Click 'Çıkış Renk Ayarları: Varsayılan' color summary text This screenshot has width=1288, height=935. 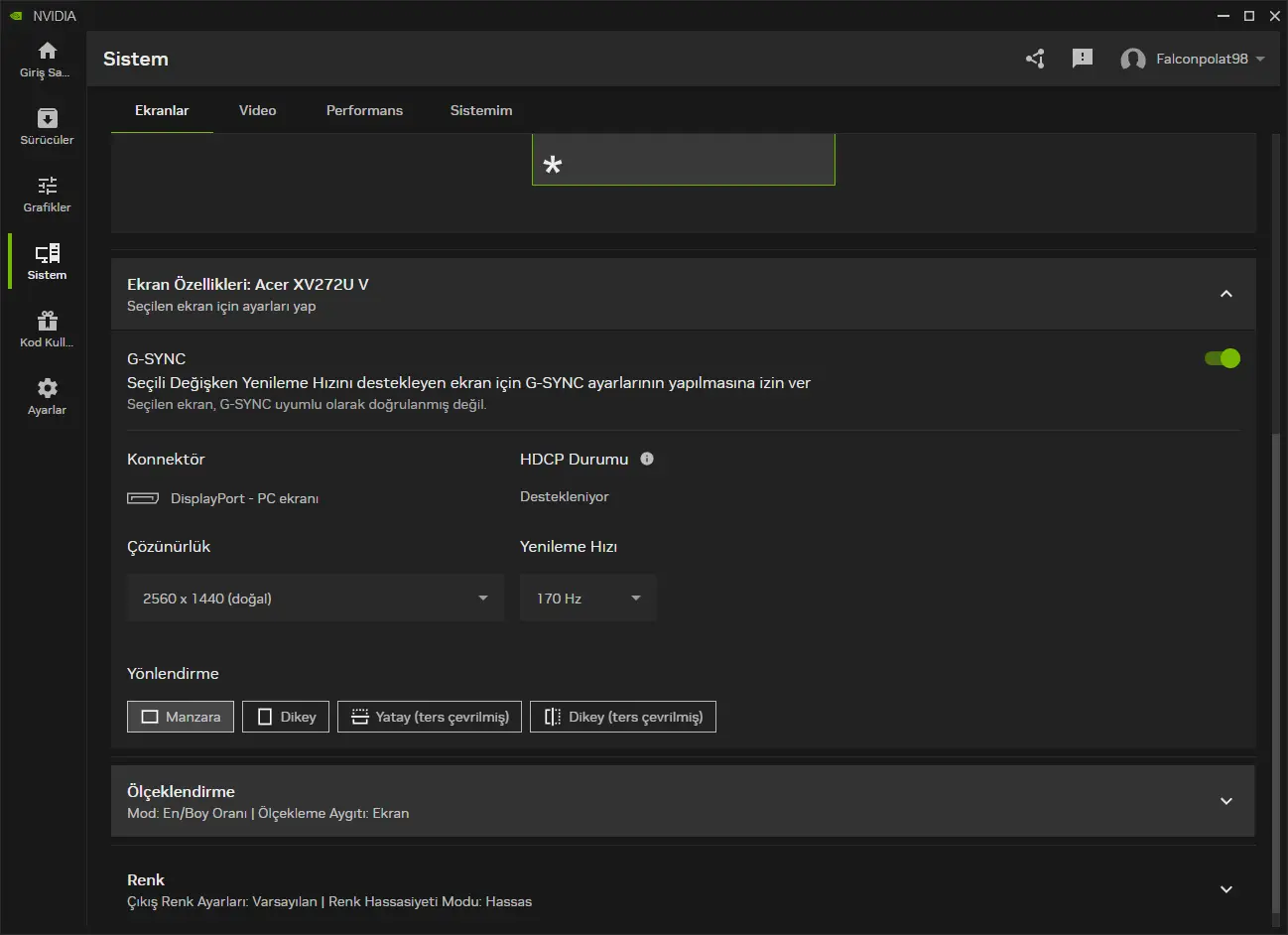click(222, 901)
